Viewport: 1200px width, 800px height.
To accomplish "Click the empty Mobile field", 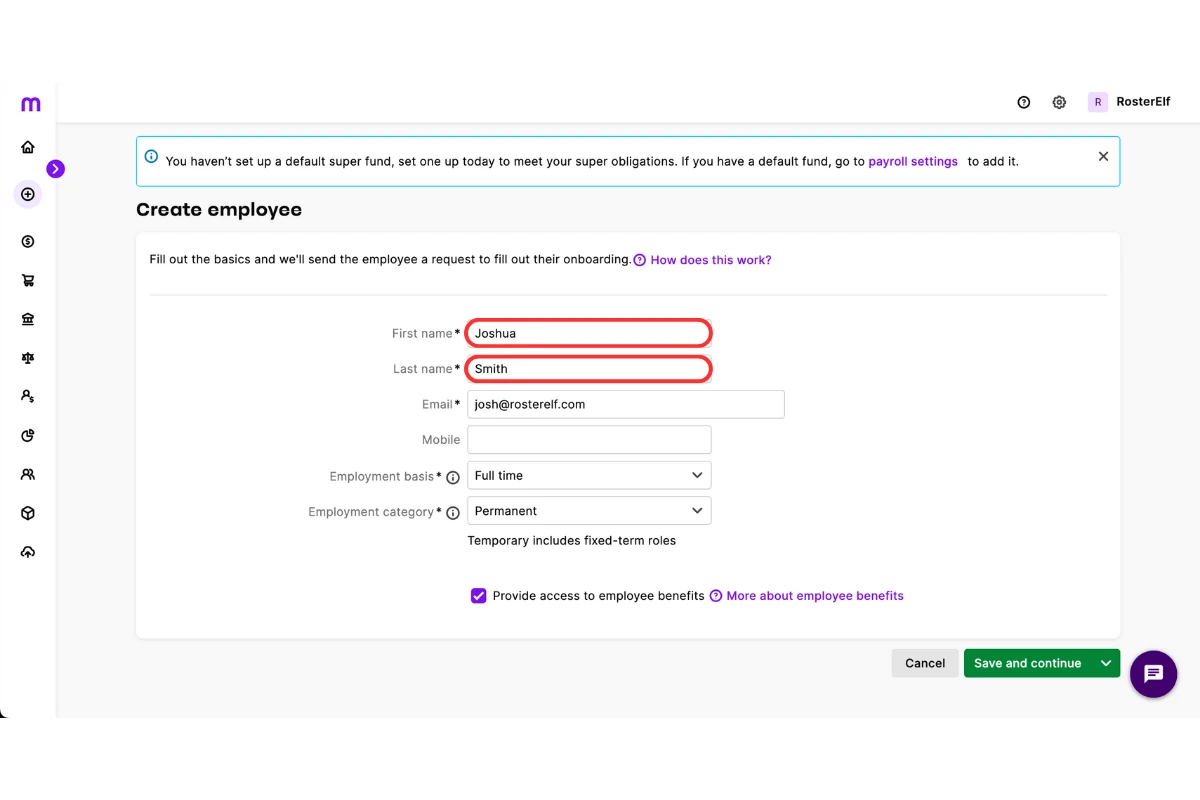I will coord(589,440).
